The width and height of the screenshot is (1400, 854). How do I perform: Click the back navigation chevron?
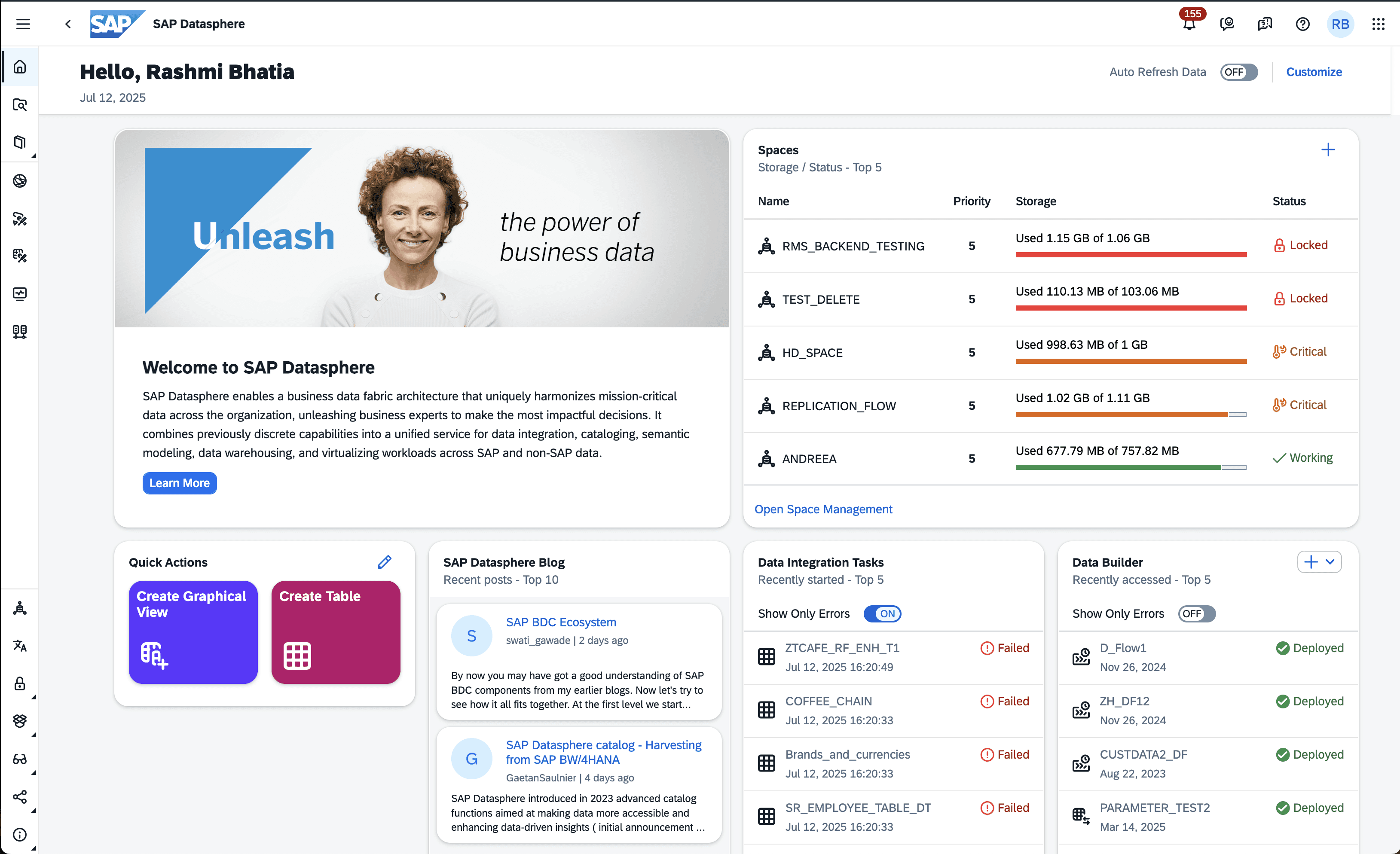coord(68,24)
